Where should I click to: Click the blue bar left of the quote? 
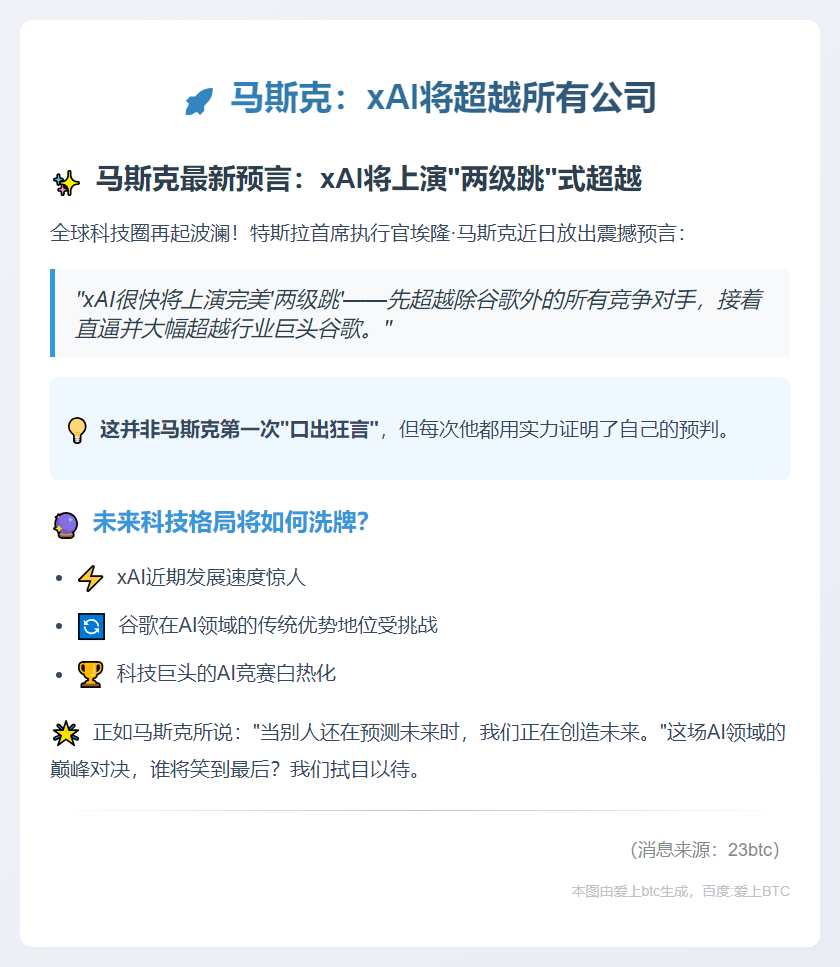pos(52,313)
